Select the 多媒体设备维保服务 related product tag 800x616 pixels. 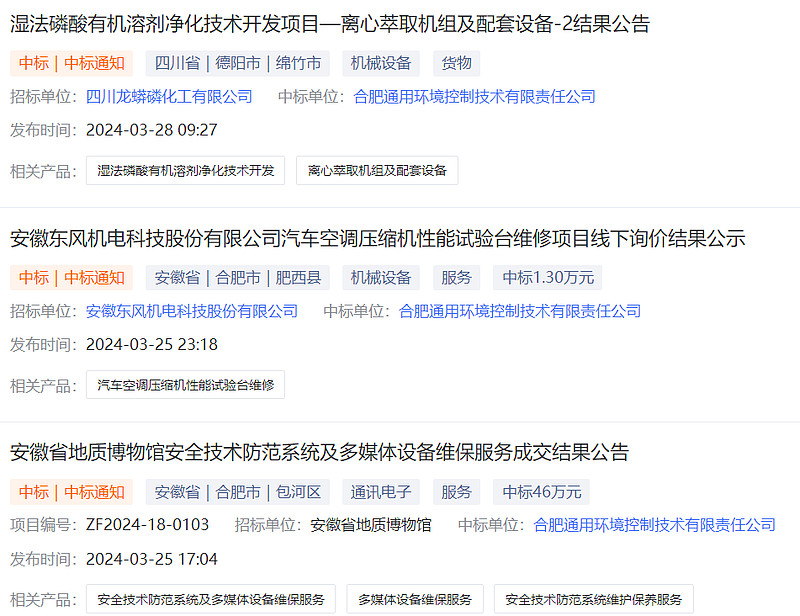click(x=415, y=599)
